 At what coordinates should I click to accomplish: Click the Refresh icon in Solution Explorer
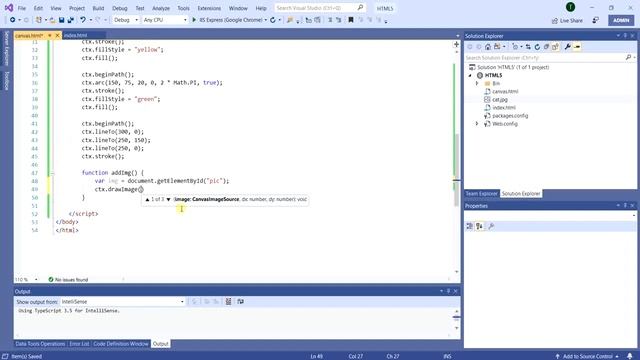point(537,47)
